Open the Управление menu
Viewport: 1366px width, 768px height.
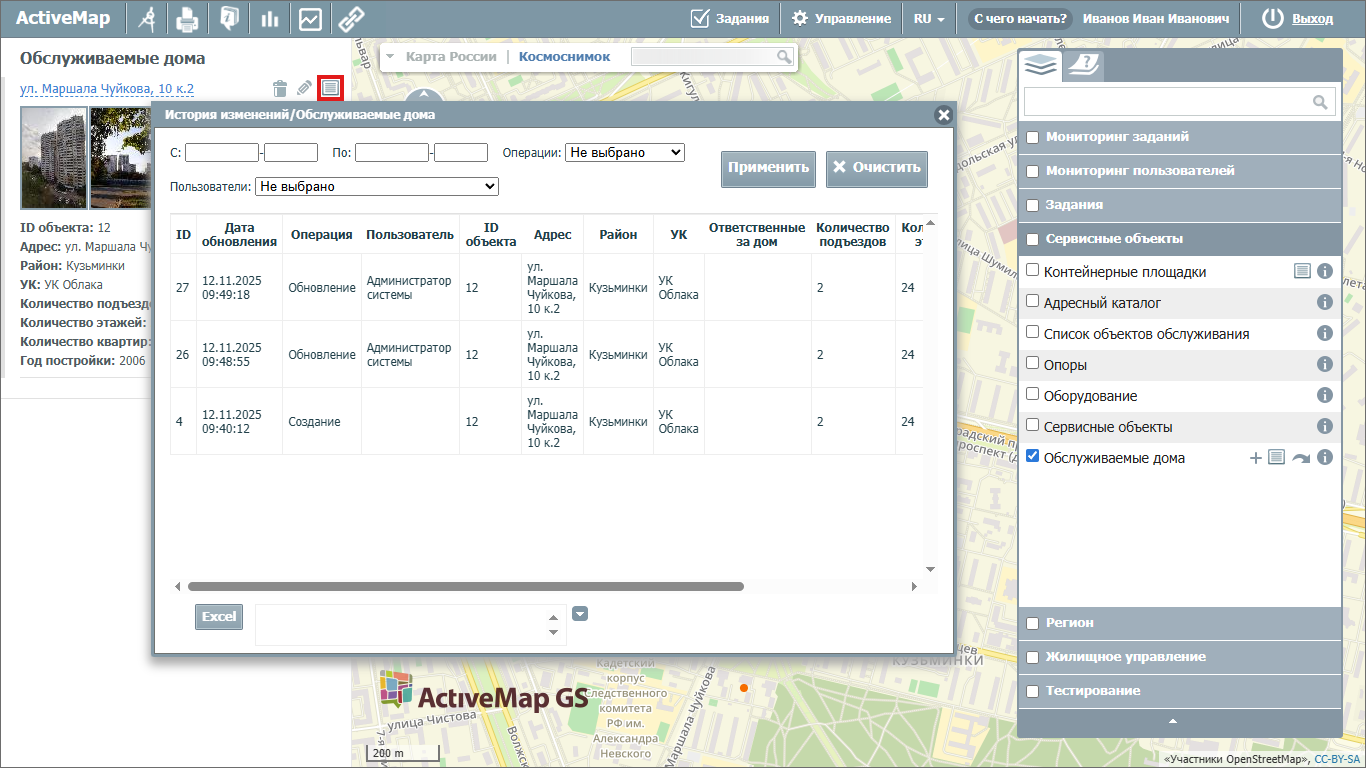(841, 19)
